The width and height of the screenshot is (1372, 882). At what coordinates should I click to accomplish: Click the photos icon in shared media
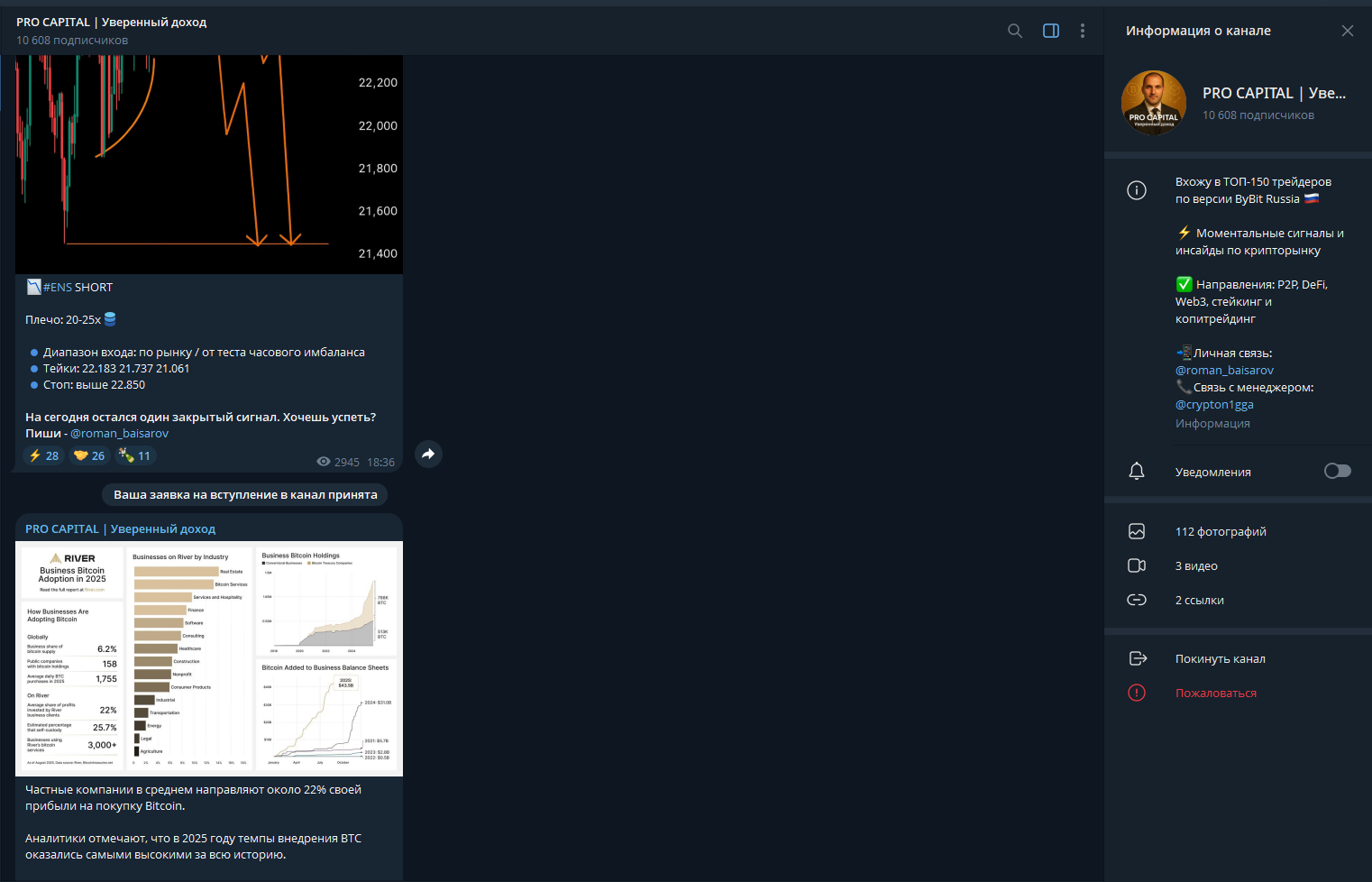tap(1137, 531)
